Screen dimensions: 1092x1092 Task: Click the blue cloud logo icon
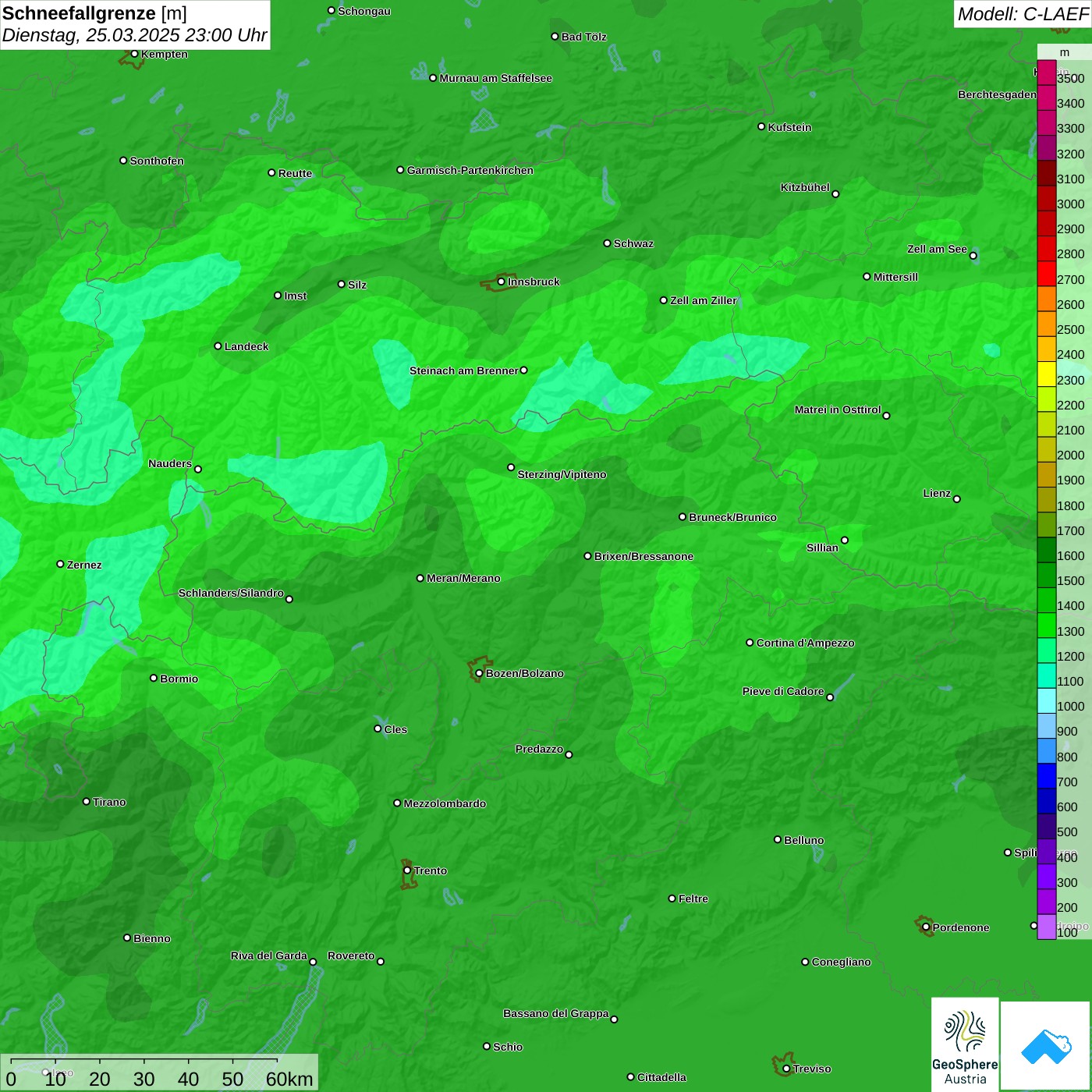click(x=1046, y=1046)
